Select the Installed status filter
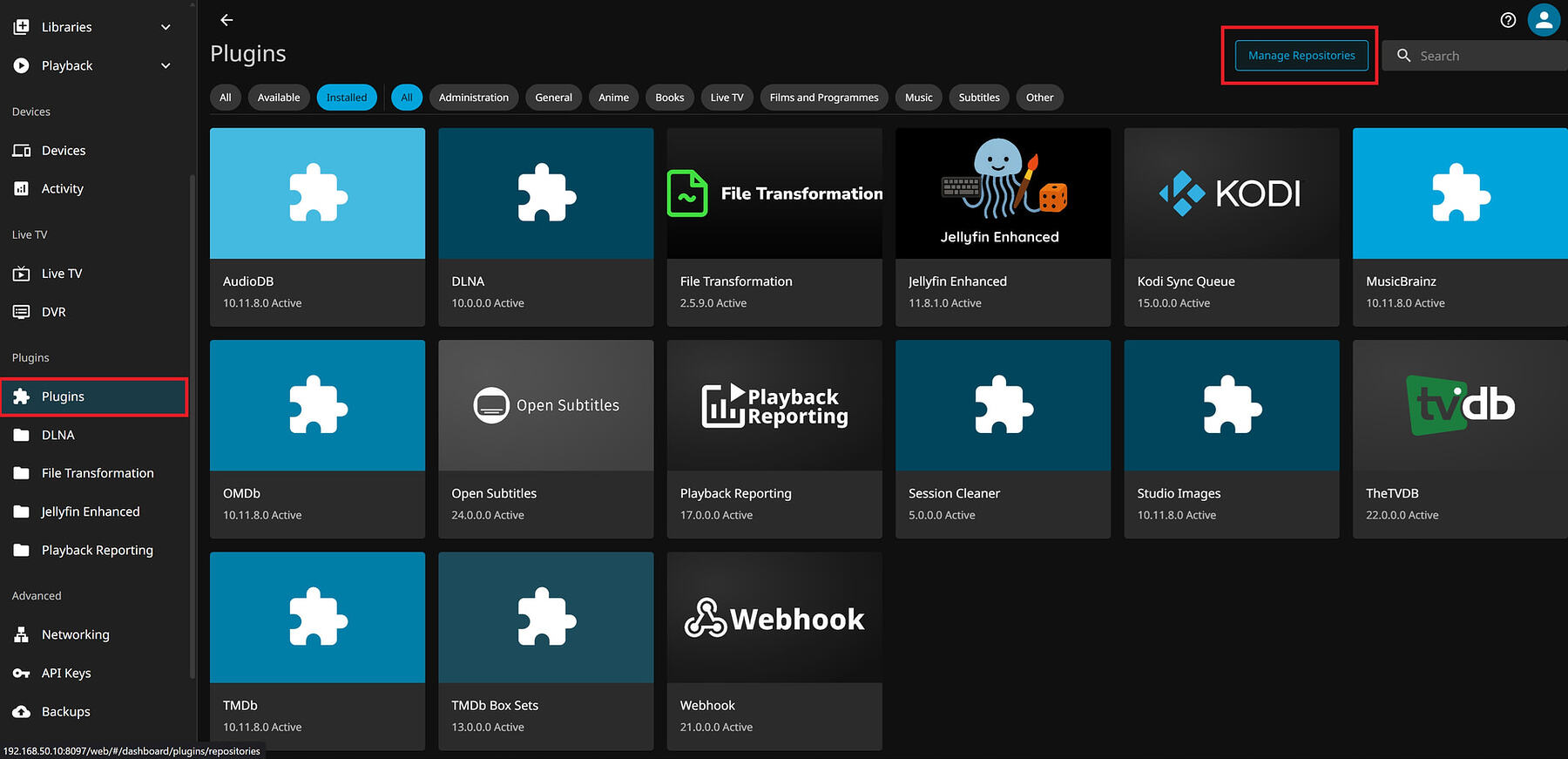Image resolution: width=1568 pixels, height=759 pixels. click(x=347, y=98)
